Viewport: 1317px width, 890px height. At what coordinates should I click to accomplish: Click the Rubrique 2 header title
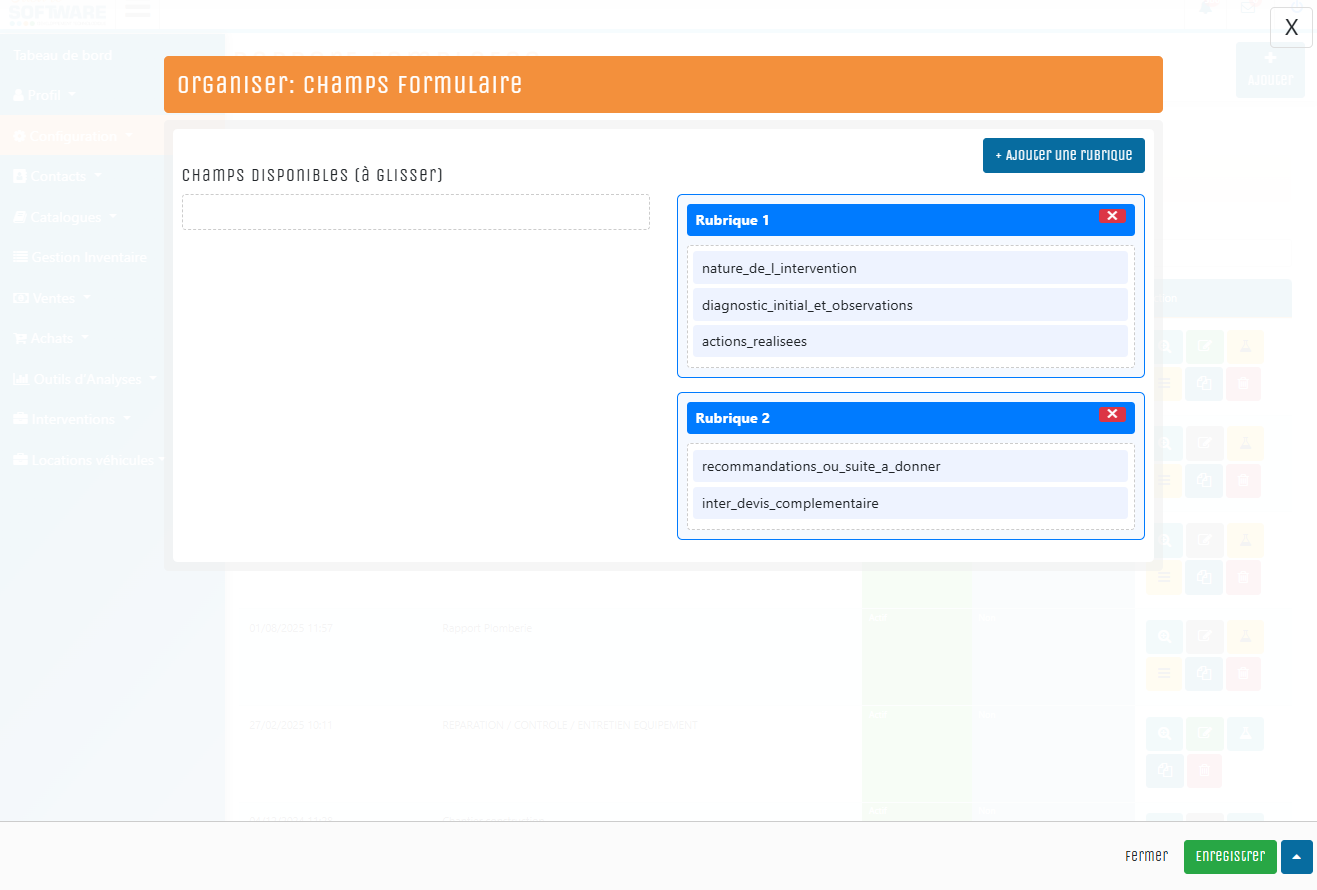[x=732, y=418]
